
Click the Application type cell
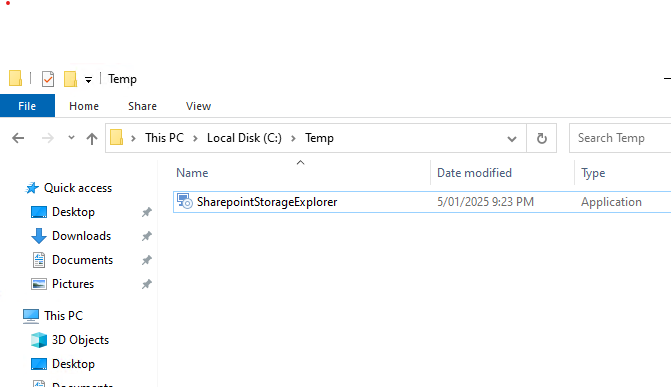point(611,202)
